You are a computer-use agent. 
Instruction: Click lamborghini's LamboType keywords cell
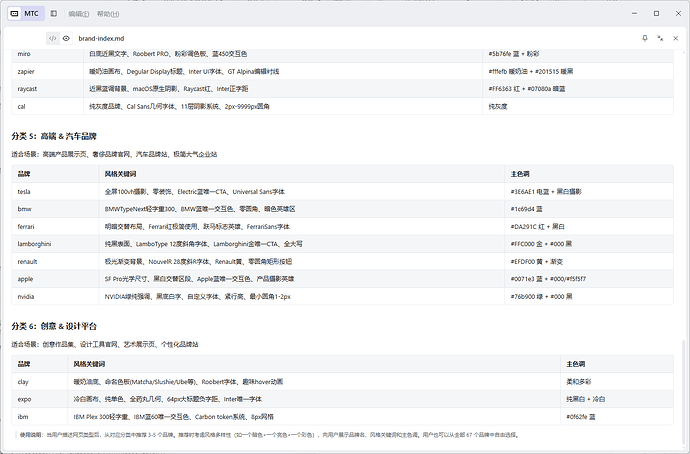302,244
